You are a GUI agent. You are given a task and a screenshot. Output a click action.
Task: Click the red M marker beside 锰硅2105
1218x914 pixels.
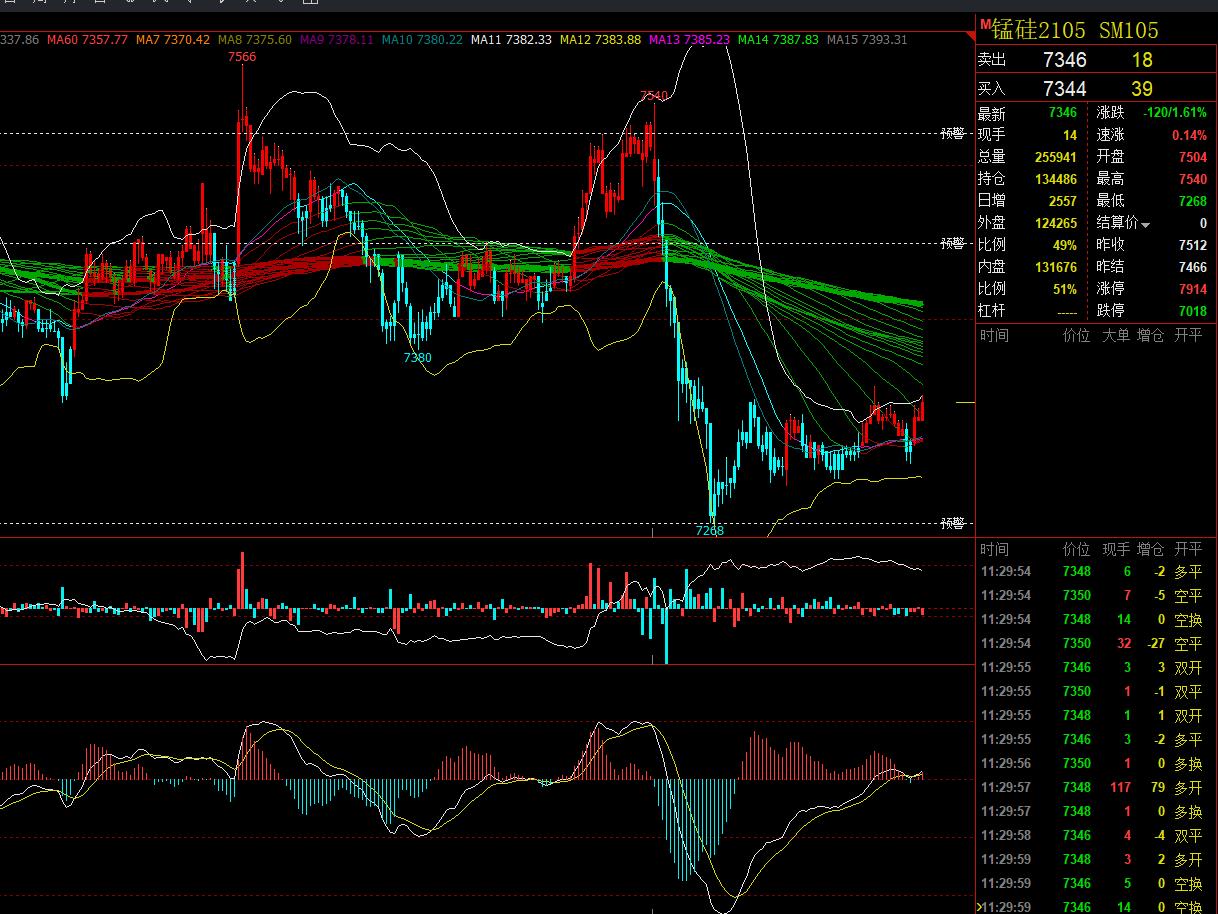984,23
